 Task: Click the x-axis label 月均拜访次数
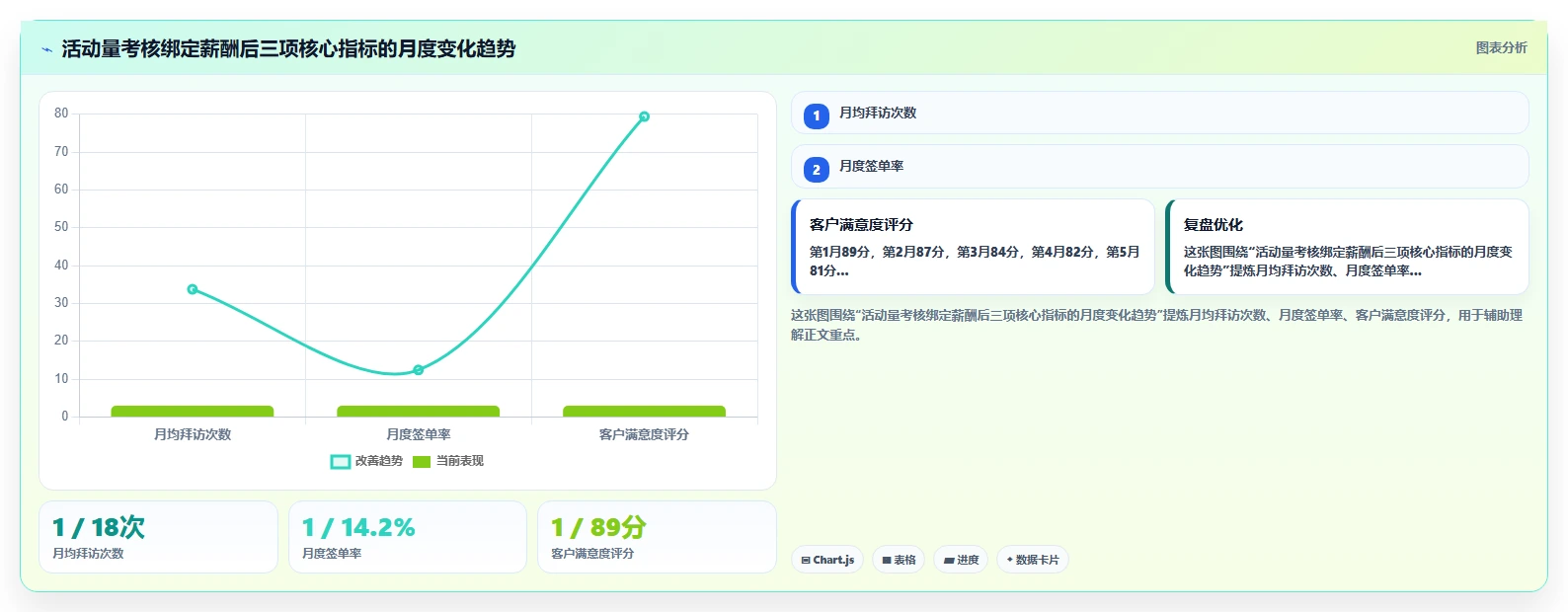[x=193, y=434]
